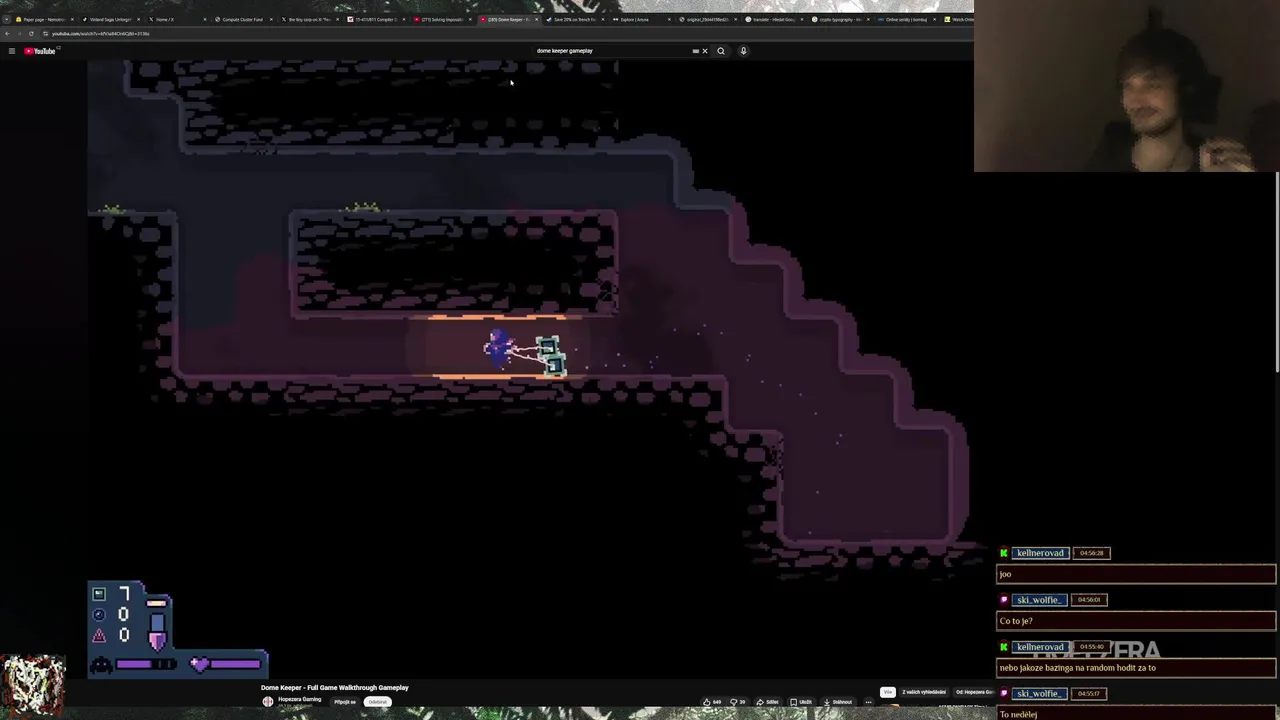Select the 'Od: Hopezera Gaming' filter chip

(973, 692)
